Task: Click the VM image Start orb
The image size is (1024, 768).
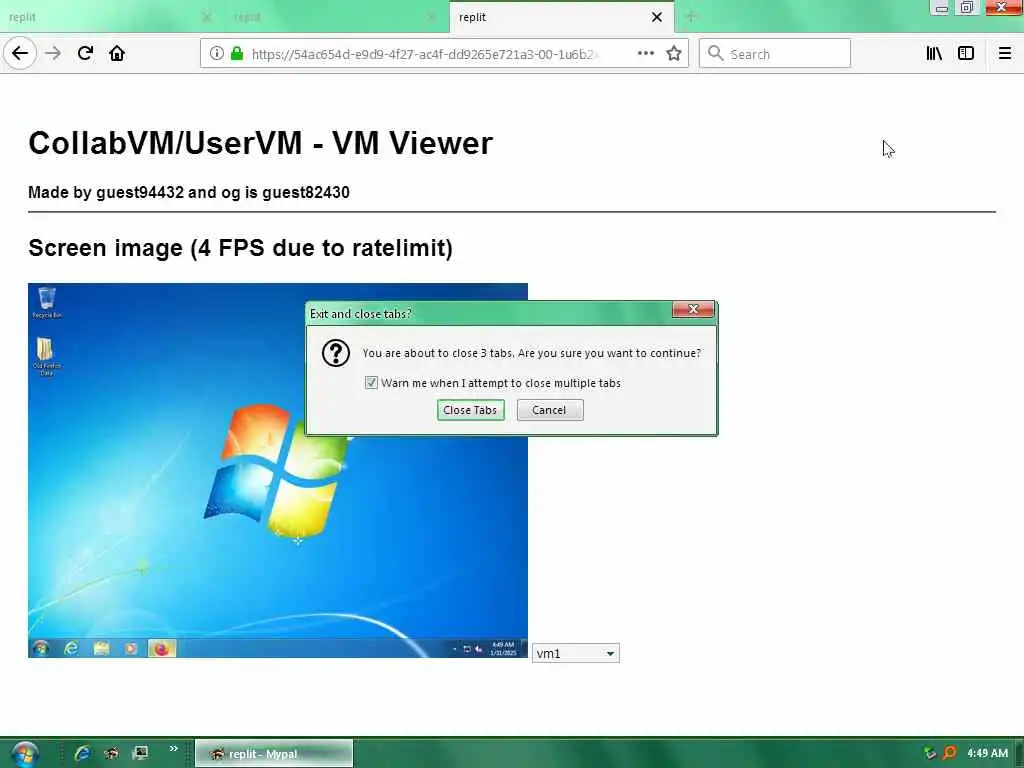Action: (40, 648)
